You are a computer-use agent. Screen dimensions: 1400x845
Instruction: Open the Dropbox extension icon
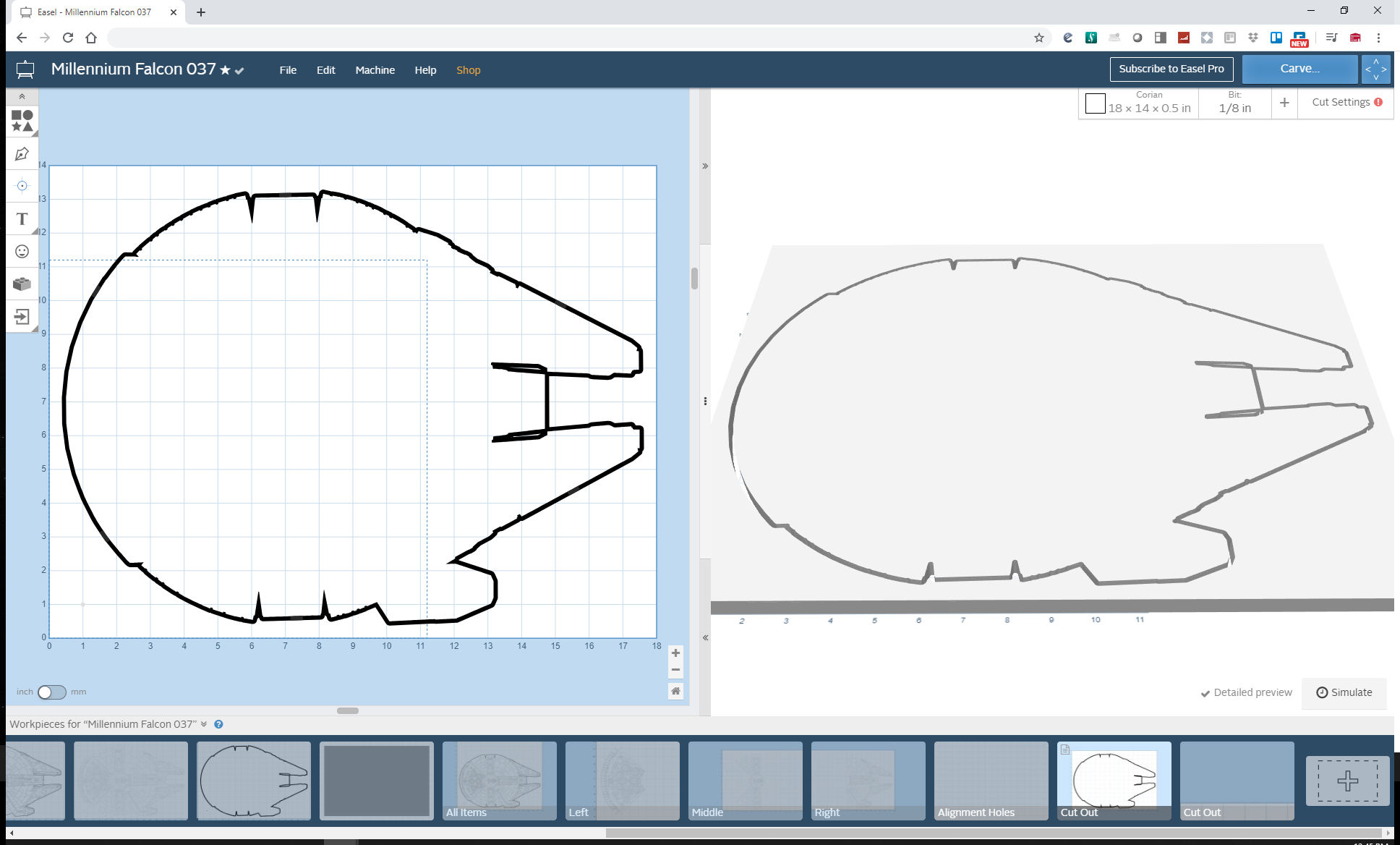point(1253,38)
